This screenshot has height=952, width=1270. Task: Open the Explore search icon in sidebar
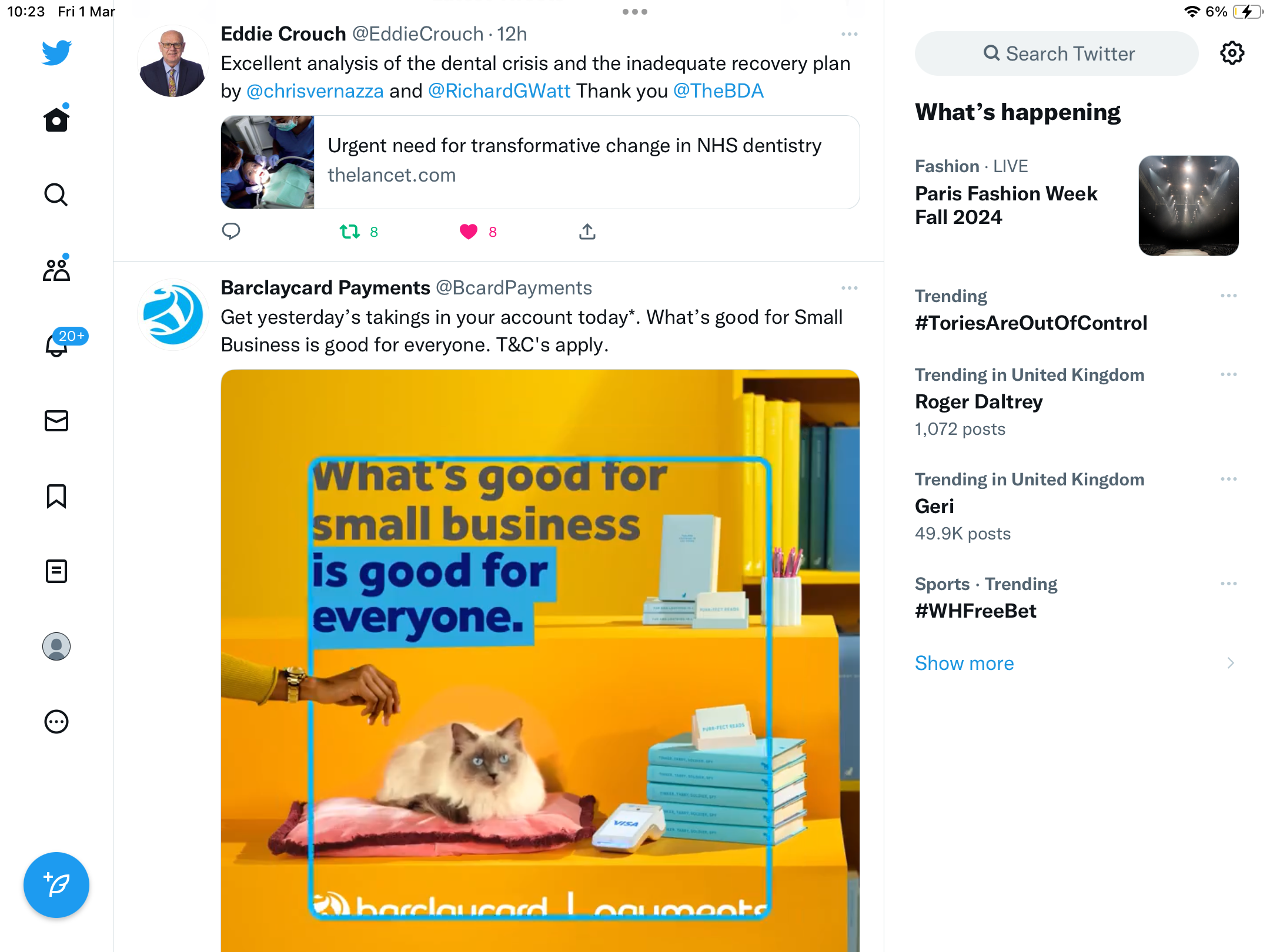[x=56, y=195]
